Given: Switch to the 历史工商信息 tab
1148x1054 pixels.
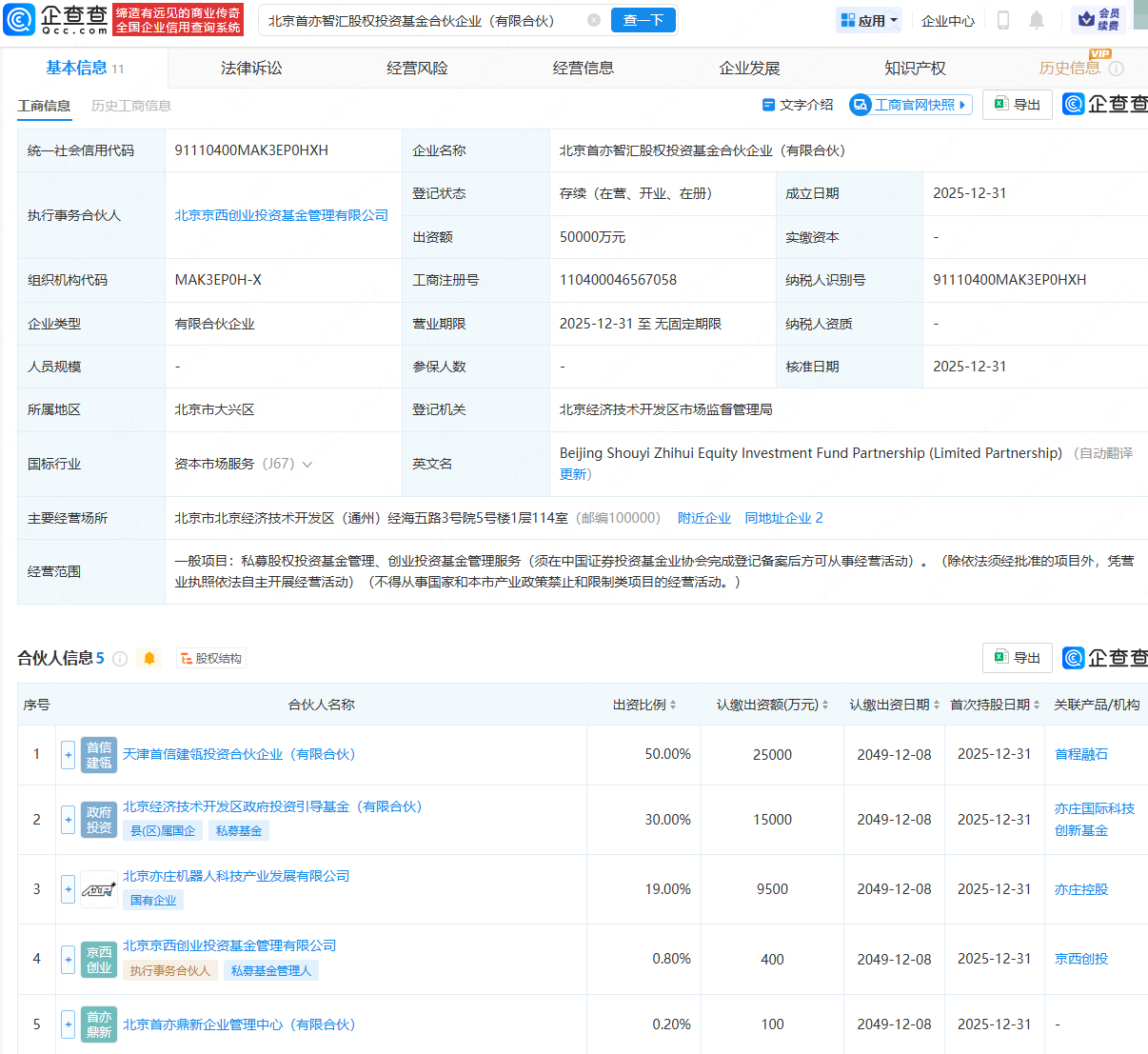Looking at the screenshot, I should 132,106.
